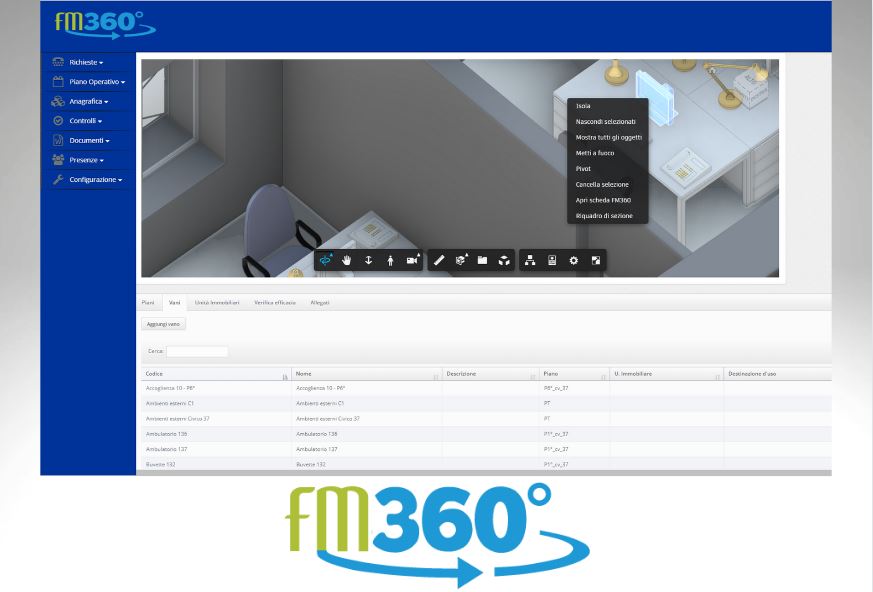The image size is (873, 592).
Task: Choose the Measure ruler tool
Action: (439, 260)
